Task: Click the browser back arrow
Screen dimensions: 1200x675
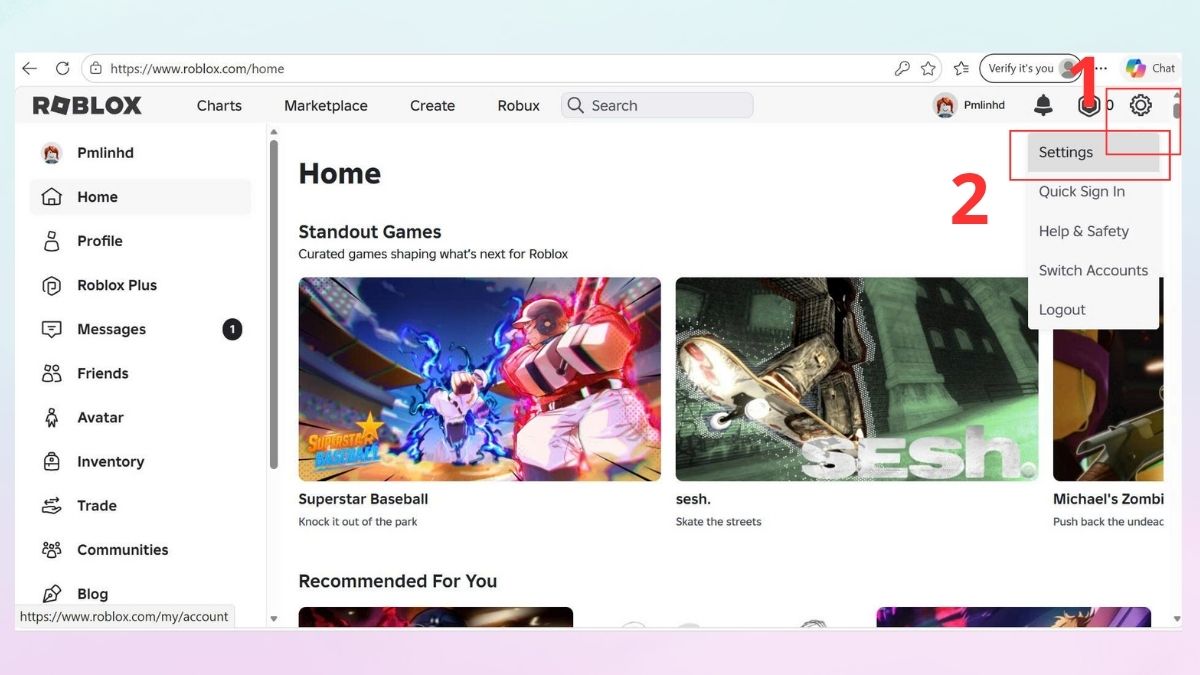Action: [x=30, y=69]
